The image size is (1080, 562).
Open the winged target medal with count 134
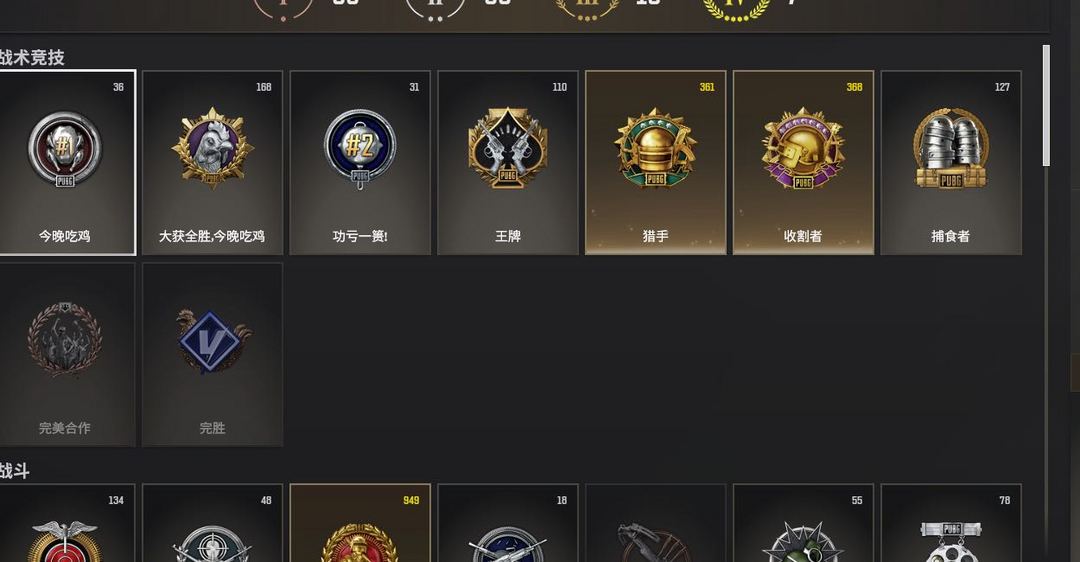[67, 523]
